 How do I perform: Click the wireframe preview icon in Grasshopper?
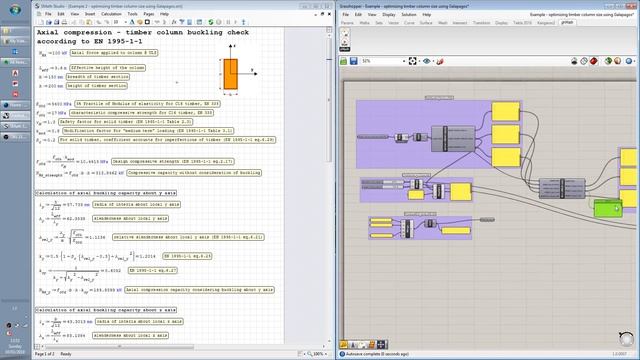pyautogui.click(x=584, y=61)
